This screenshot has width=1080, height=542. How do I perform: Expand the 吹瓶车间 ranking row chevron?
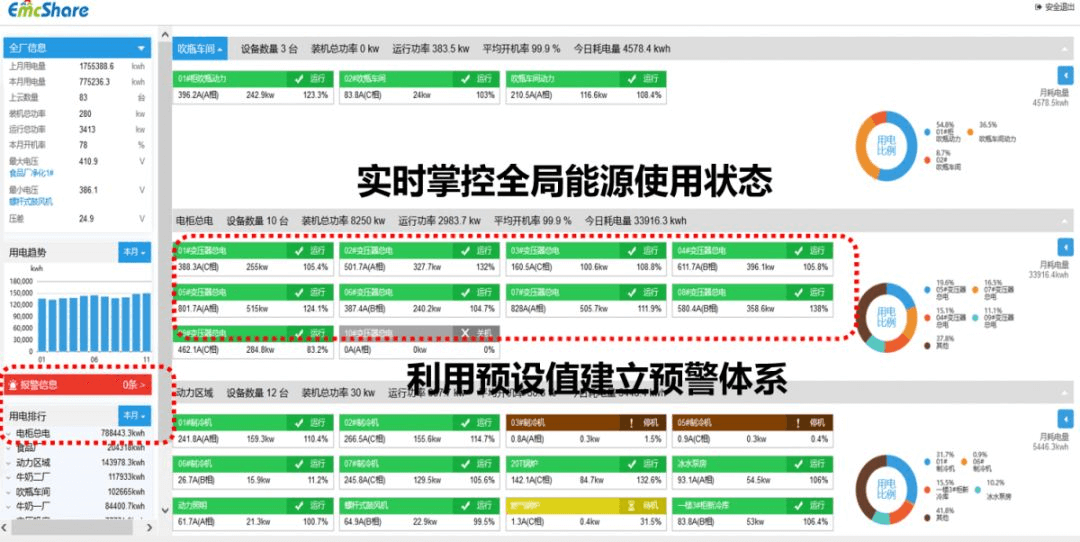coord(9,492)
